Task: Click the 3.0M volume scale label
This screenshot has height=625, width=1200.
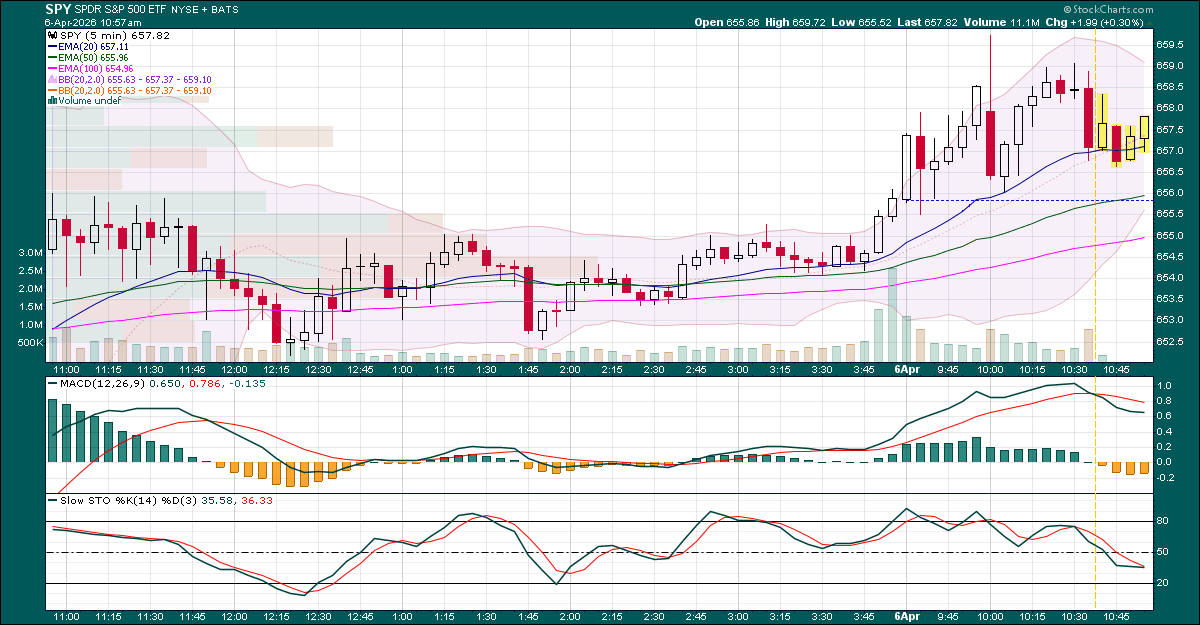Action: pyautogui.click(x=30, y=252)
